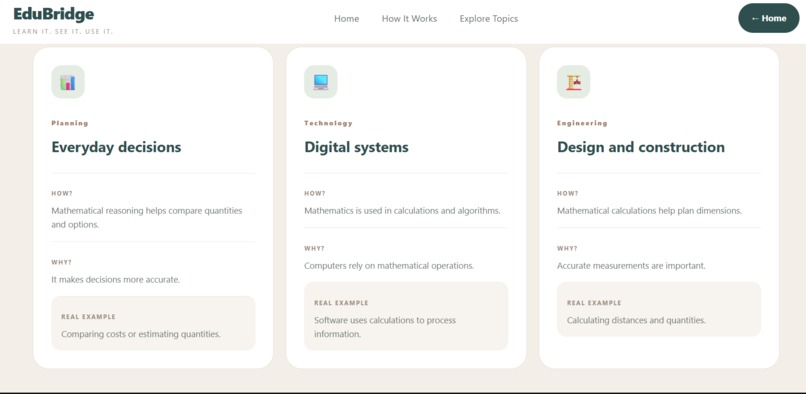
Task: Click the 'Engineering' category label
Action: [x=582, y=123]
